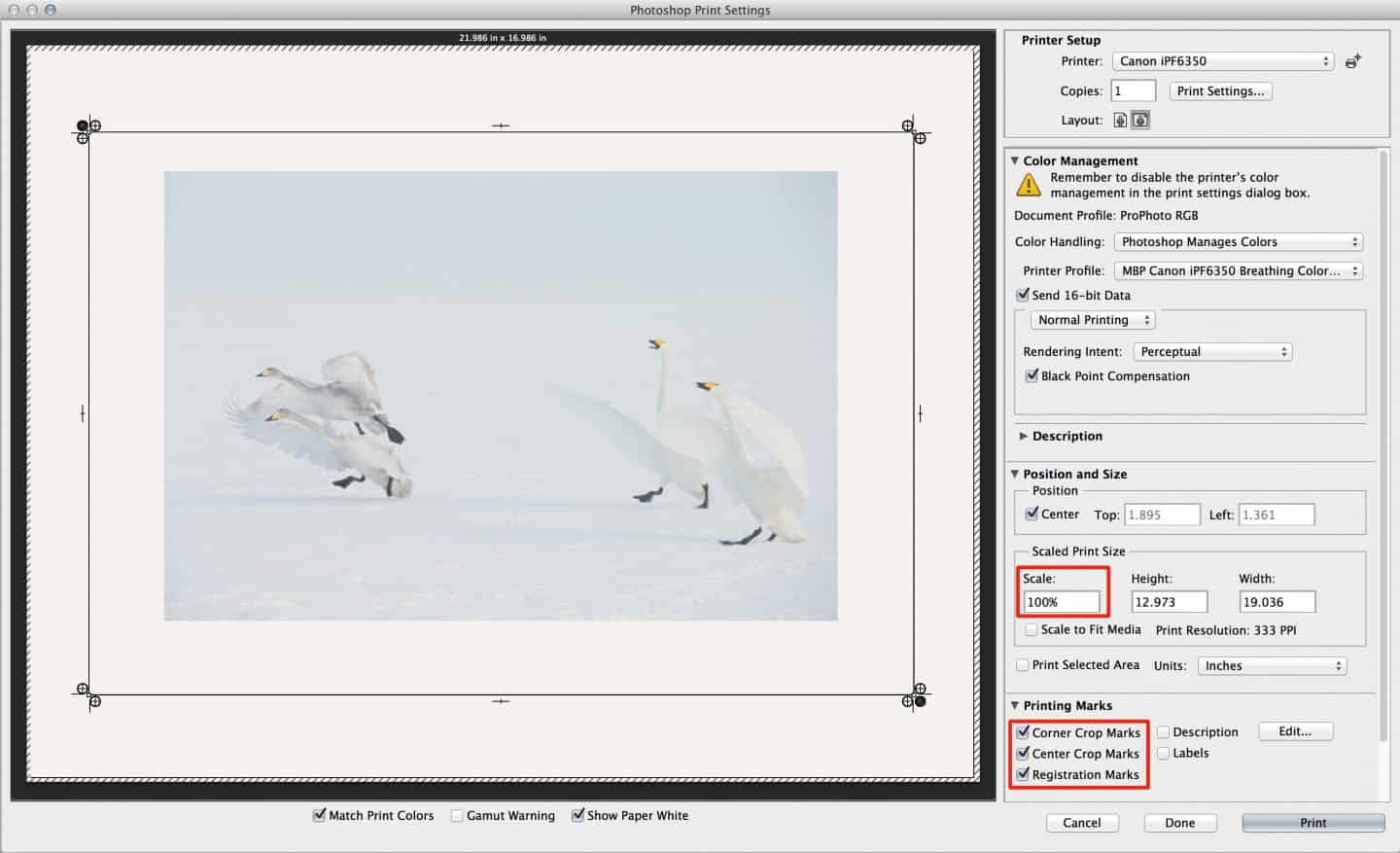This screenshot has height=853, width=1400.
Task: Click the Cancel button
Action: click(x=1082, y=822)
